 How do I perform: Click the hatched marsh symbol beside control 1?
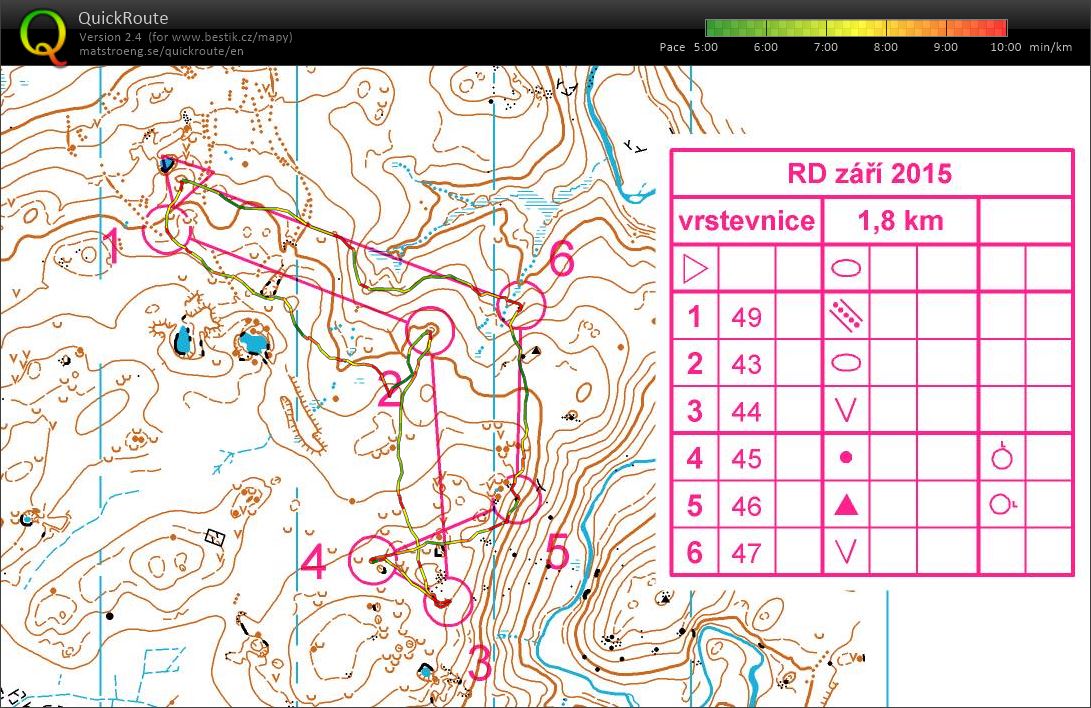846,315
